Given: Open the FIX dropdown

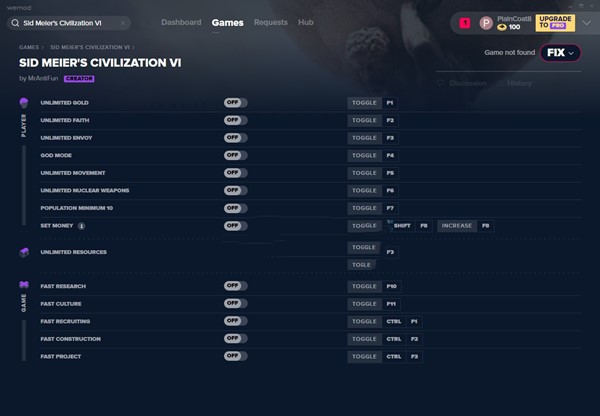Looking at the screenshot, I should point(561,52).
